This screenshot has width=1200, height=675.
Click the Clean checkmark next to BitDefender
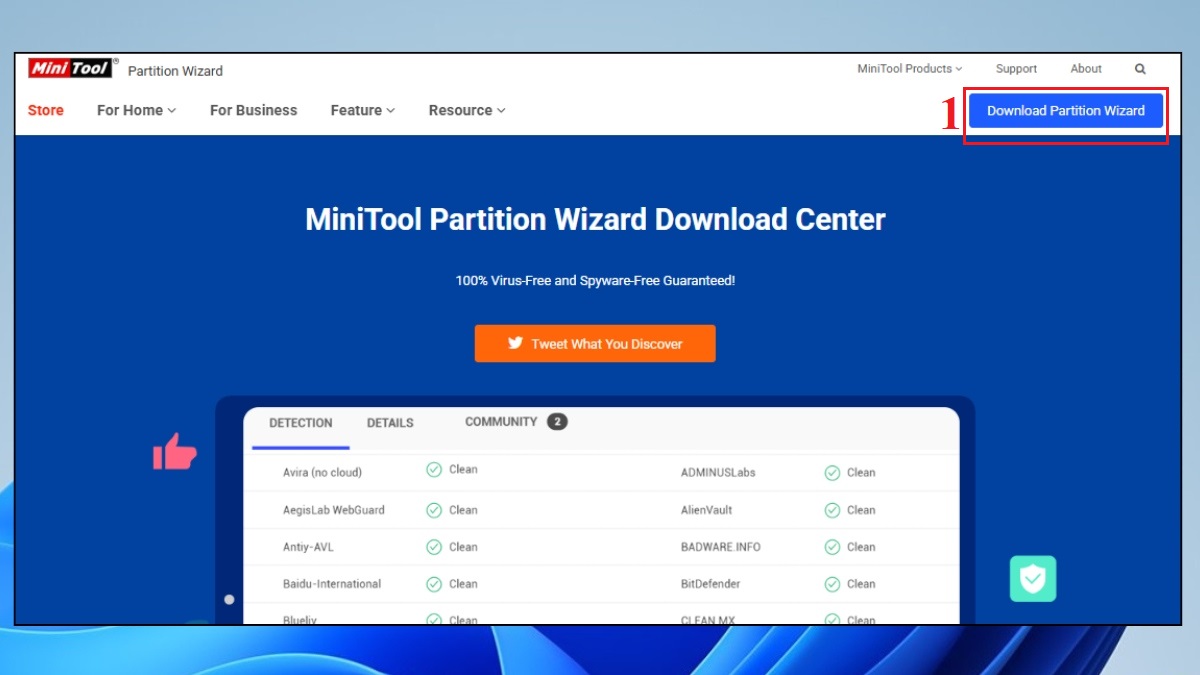[832, 584]
